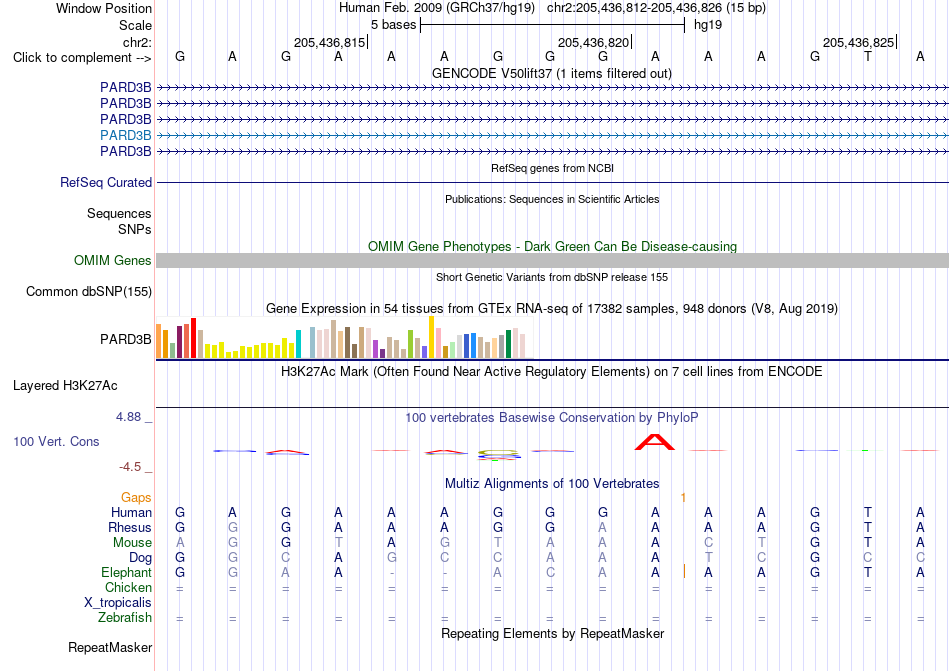Click the T base in the complement sequence row
Screen dimensions: 950x671
(x=868, y=57)
